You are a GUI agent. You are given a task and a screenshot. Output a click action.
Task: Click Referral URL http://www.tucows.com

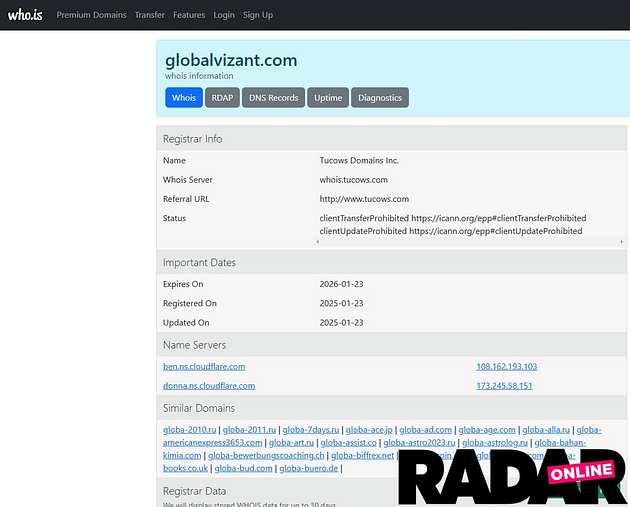click(364, 199)
